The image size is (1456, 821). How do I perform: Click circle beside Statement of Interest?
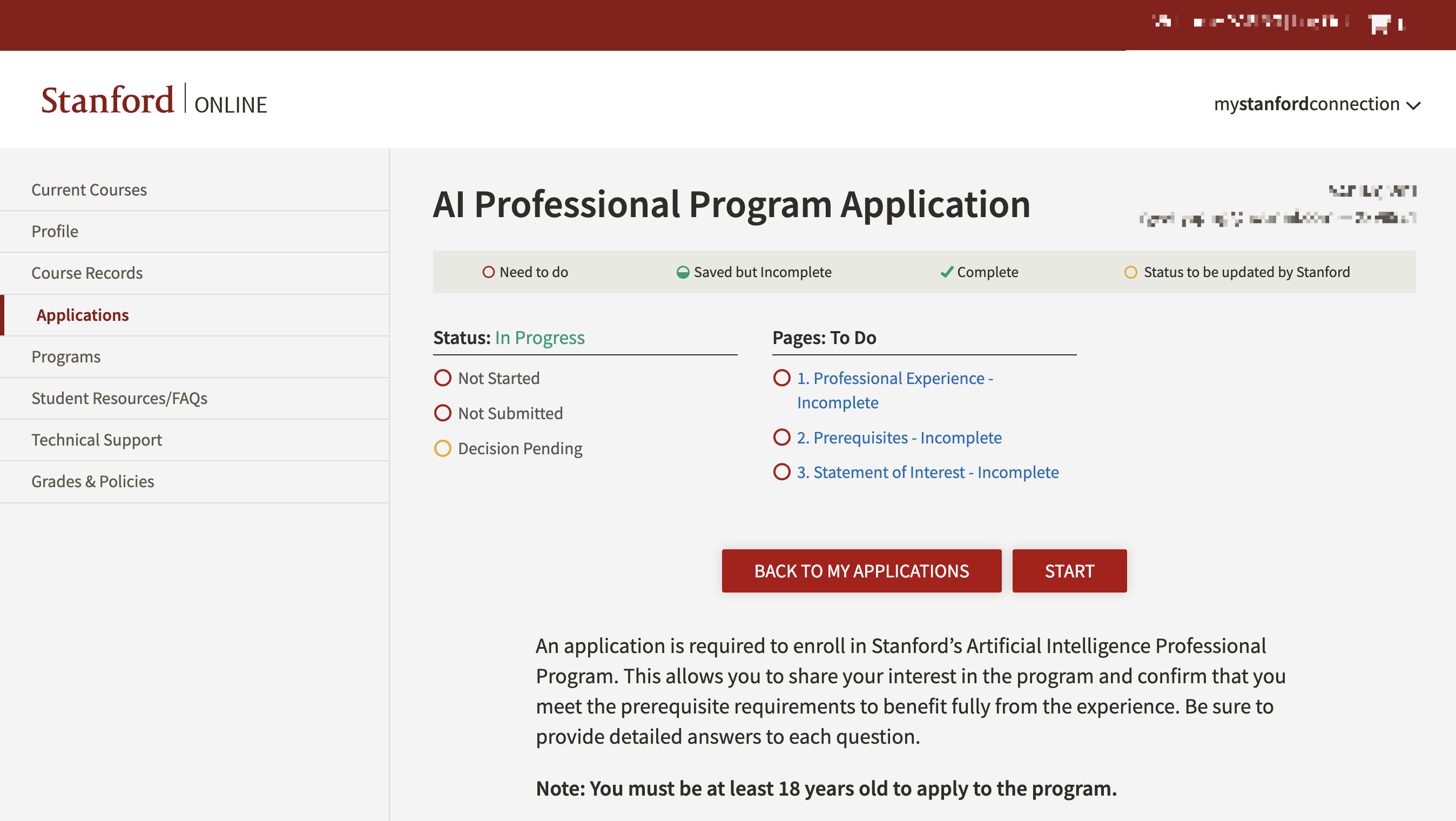[x=781, y=472]
